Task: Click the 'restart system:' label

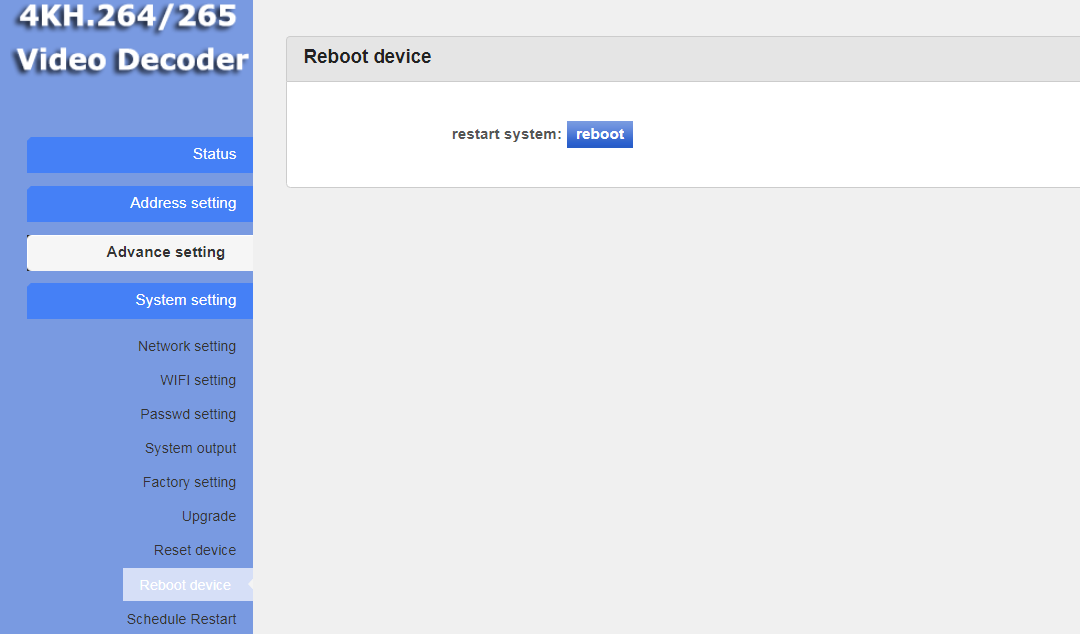Action: 506,134
